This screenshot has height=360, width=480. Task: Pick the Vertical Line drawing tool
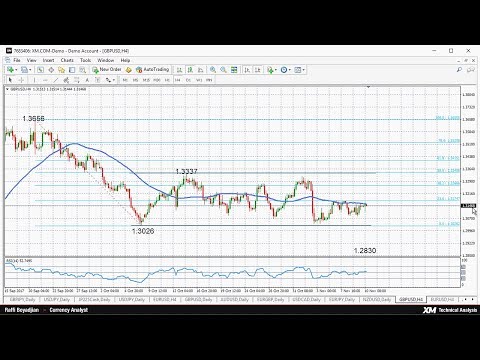34,80
